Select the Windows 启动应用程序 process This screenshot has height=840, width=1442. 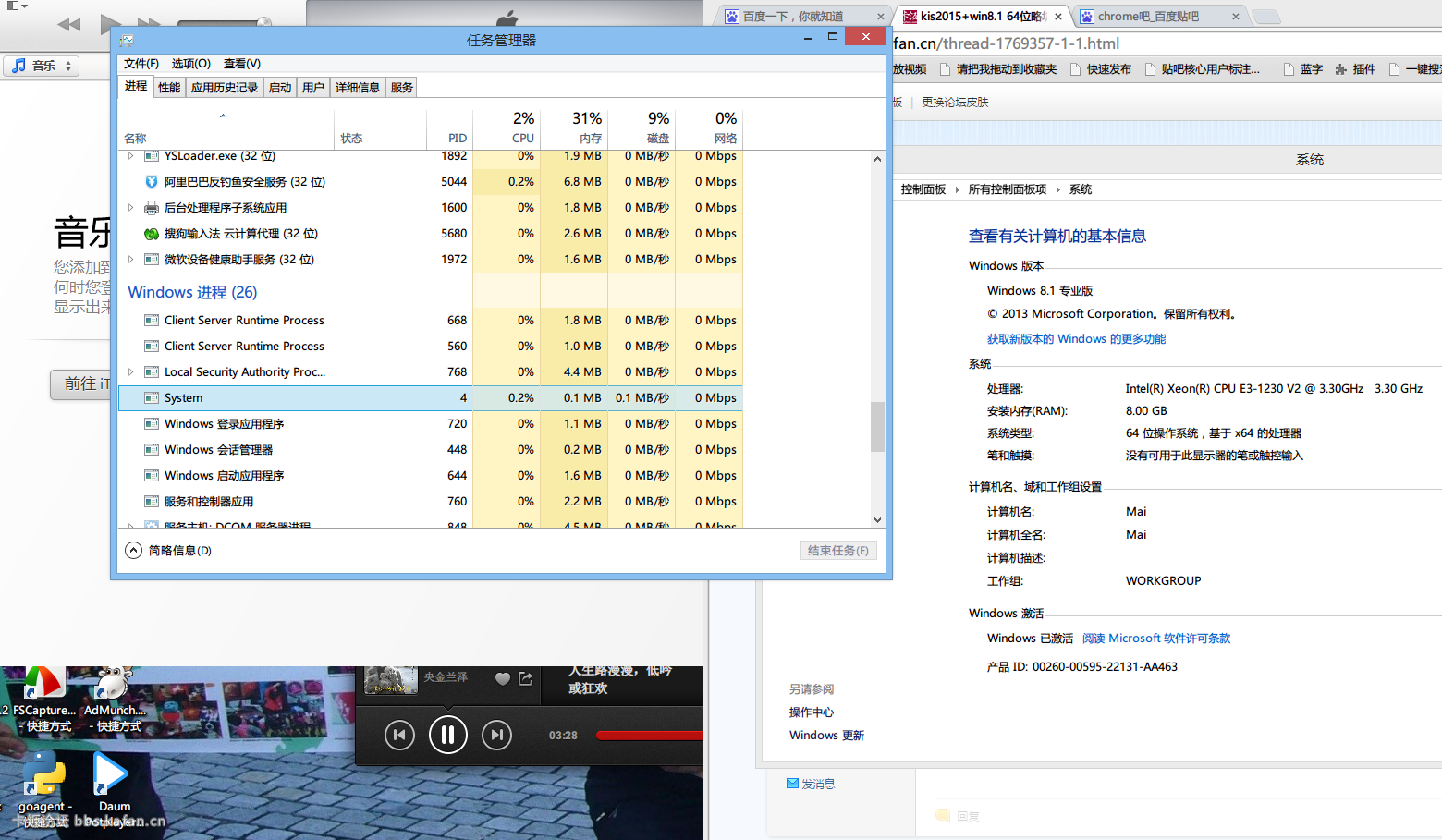click(x=224, y=476)
